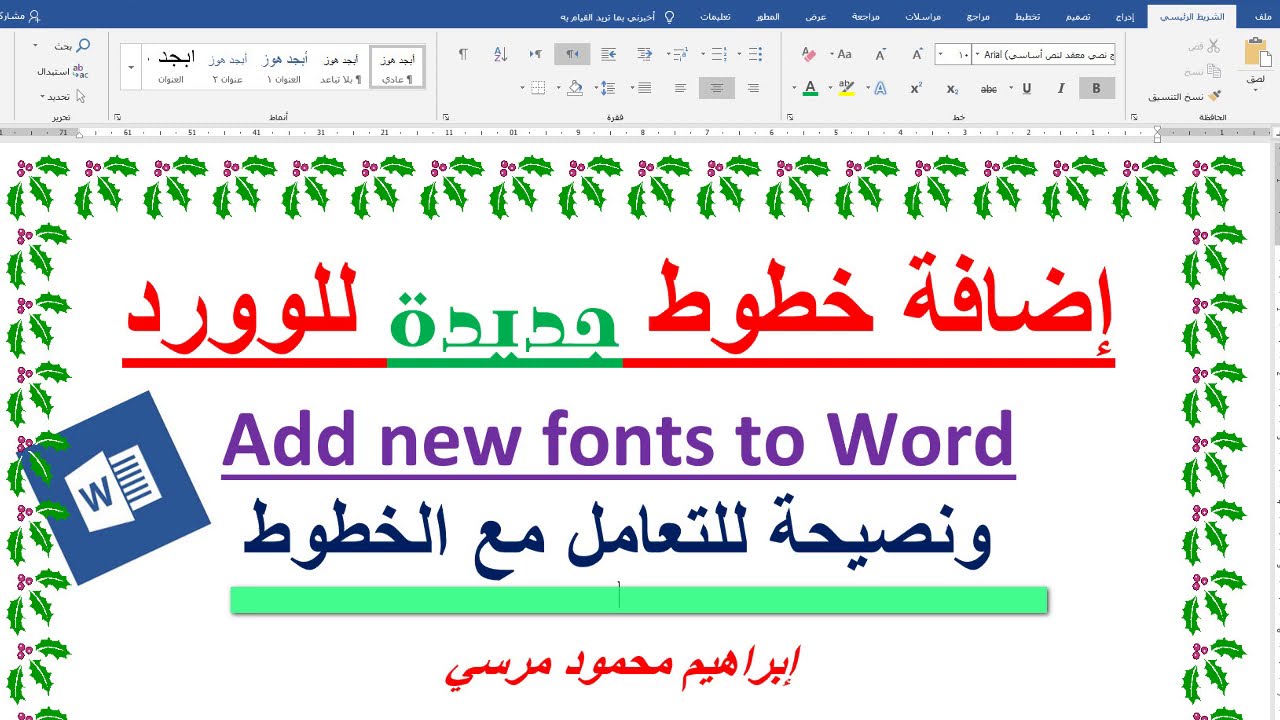Image resolution: width=1280 pixels, height=720 pixels.
Task: Apply the Heading 2 (عنوان ٢) style
Action: (228, 67)
